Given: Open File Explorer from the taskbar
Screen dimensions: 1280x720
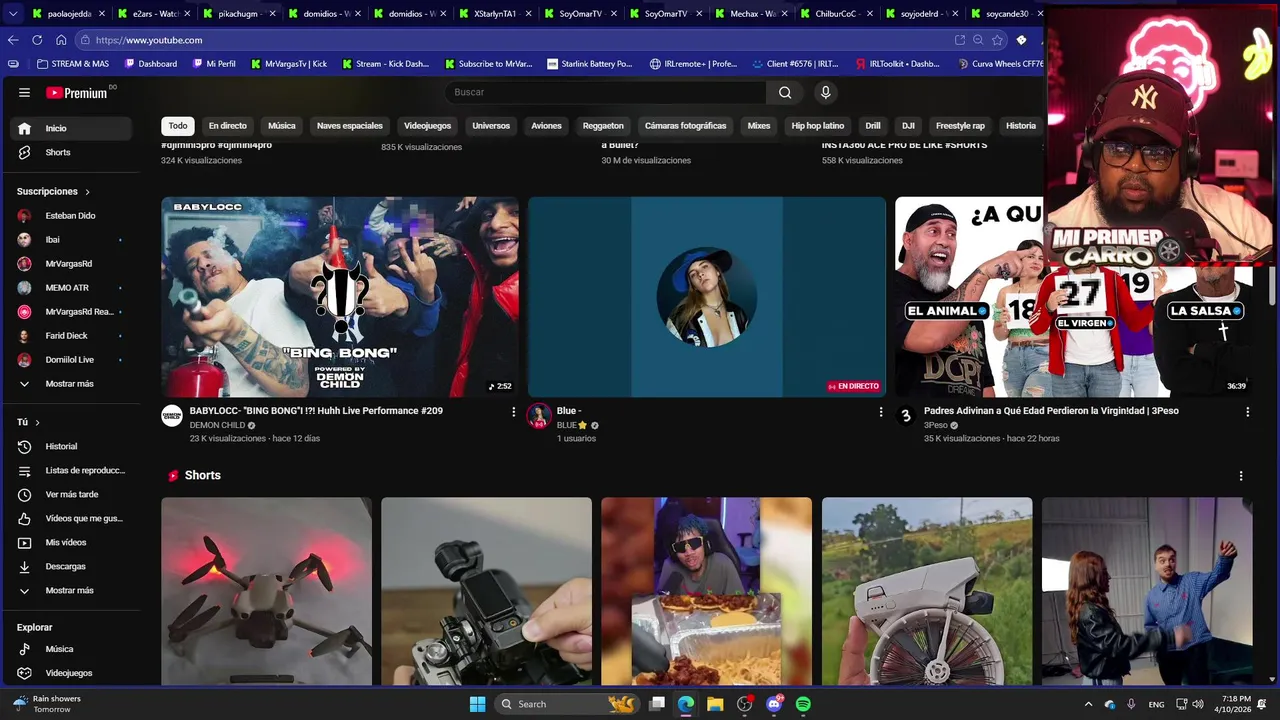Looking at the screenshot, I should coord(715,704).
